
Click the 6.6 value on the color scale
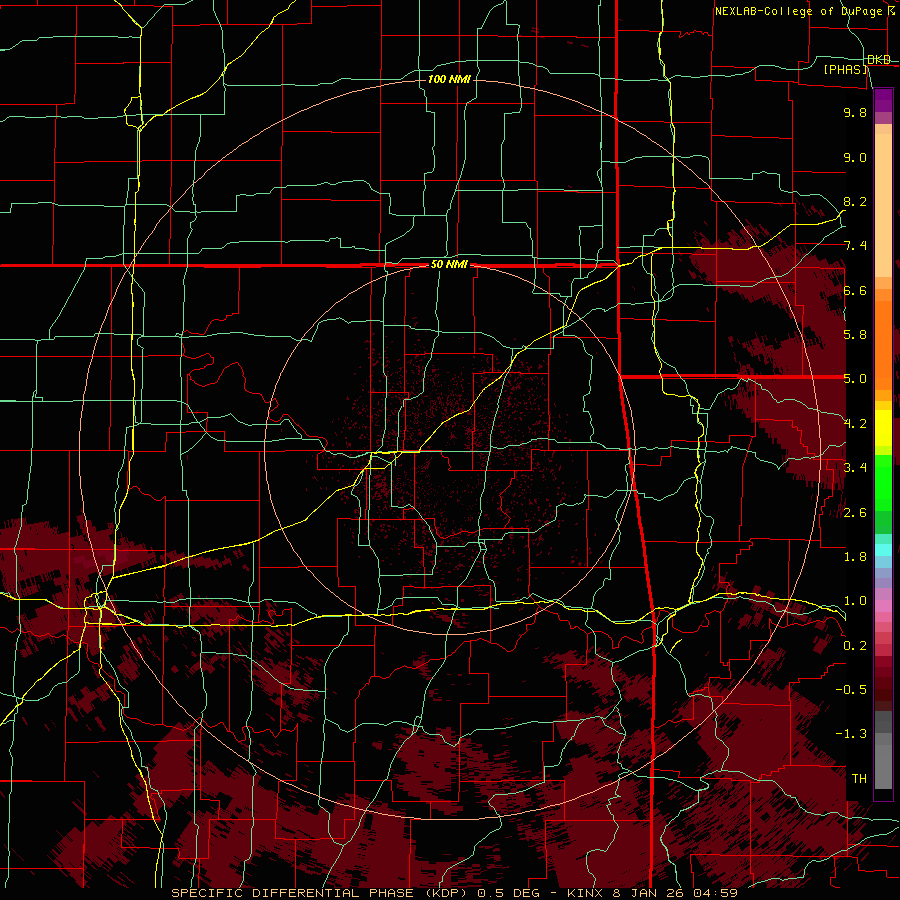[855, 290]
